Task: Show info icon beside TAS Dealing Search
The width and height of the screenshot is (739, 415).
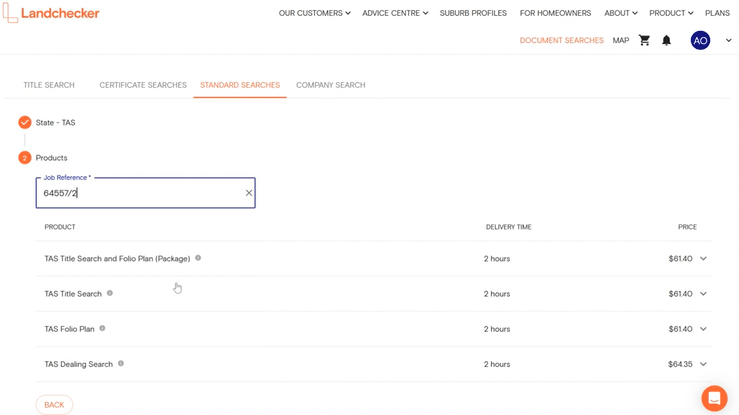Action: click(x=121, y=363)
